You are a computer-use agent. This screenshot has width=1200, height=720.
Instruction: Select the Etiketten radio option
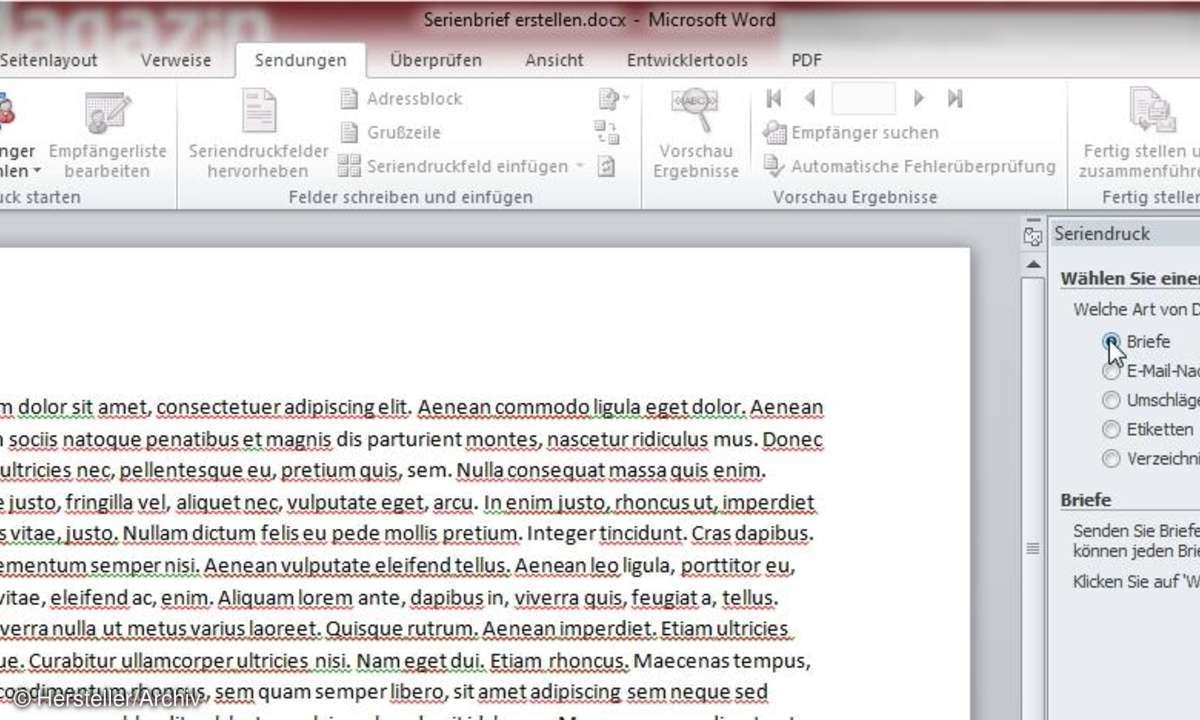[1111, 430]
